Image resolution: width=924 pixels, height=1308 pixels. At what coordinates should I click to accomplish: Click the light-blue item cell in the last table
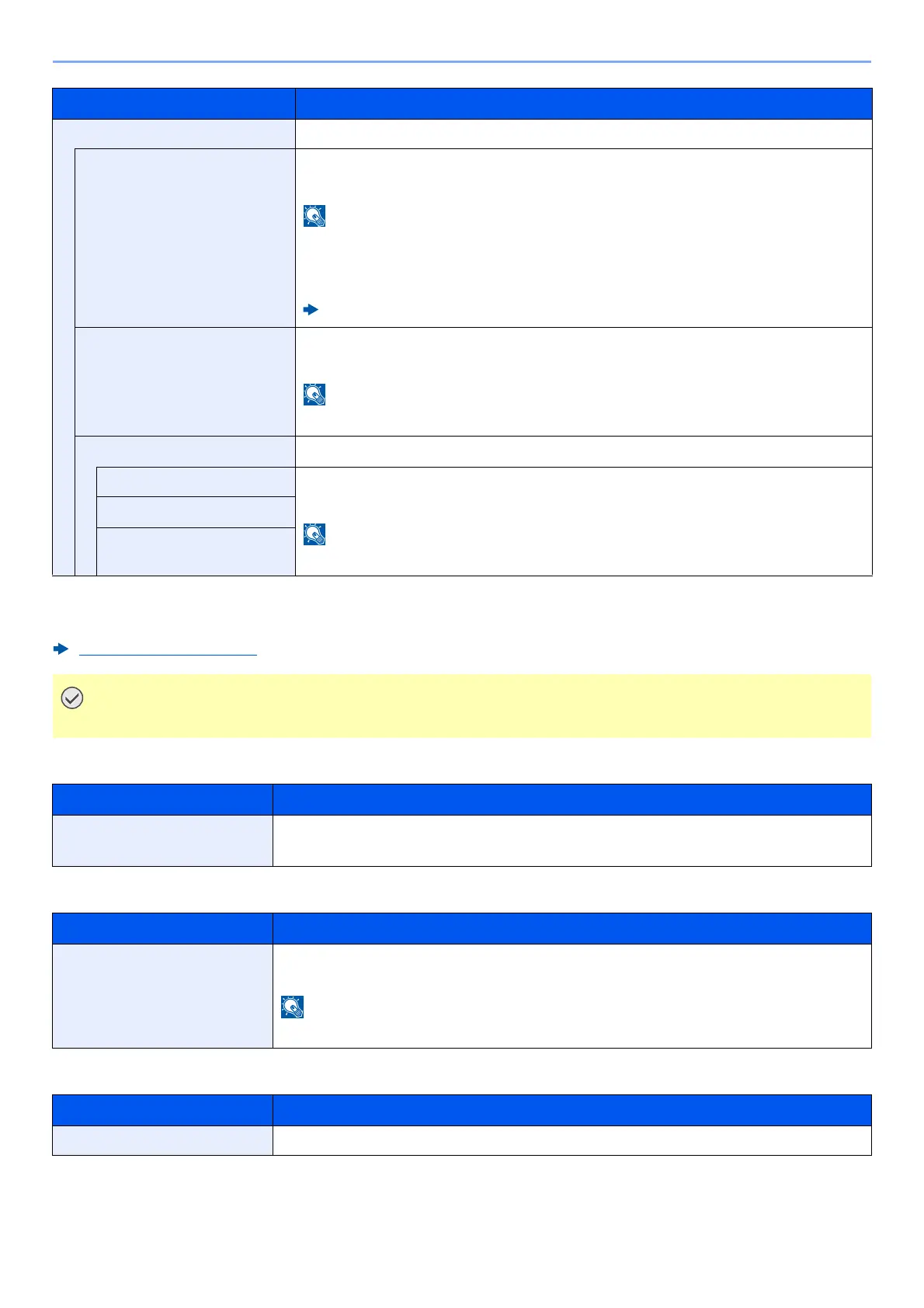coord(162,1140)
